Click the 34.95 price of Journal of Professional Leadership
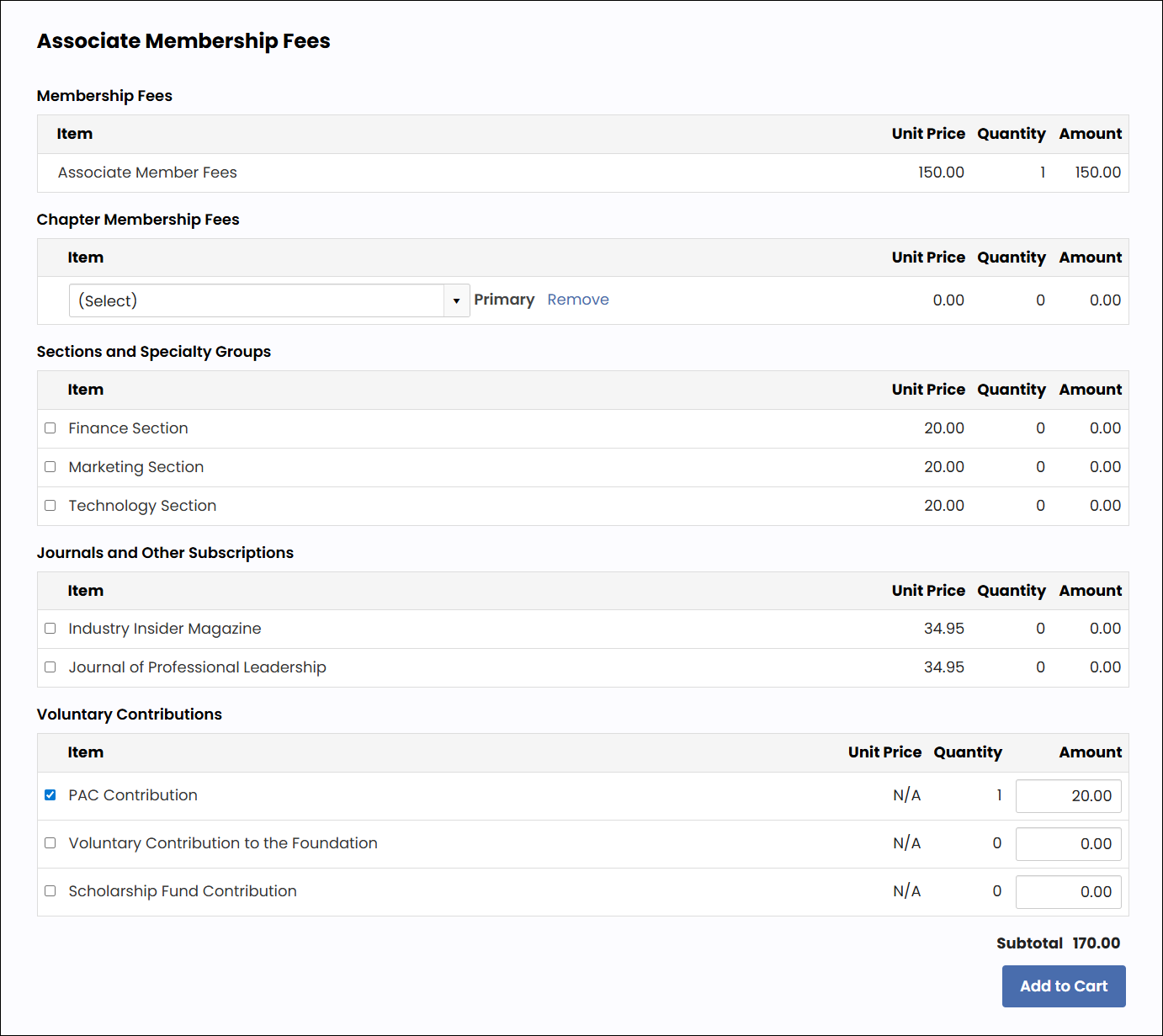Viewport: 1163px width, 1036px height. point(944,667)
